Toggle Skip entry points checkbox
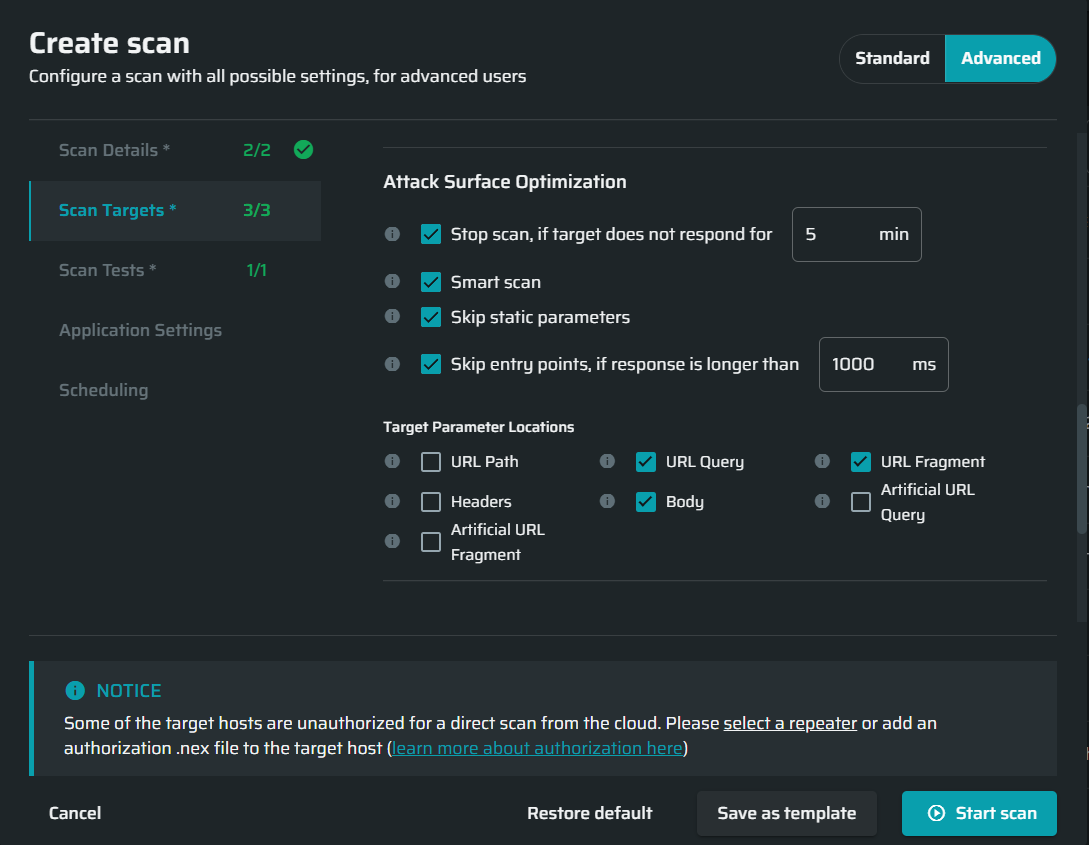Screen dimensions: 1089x845 point(431,364)
